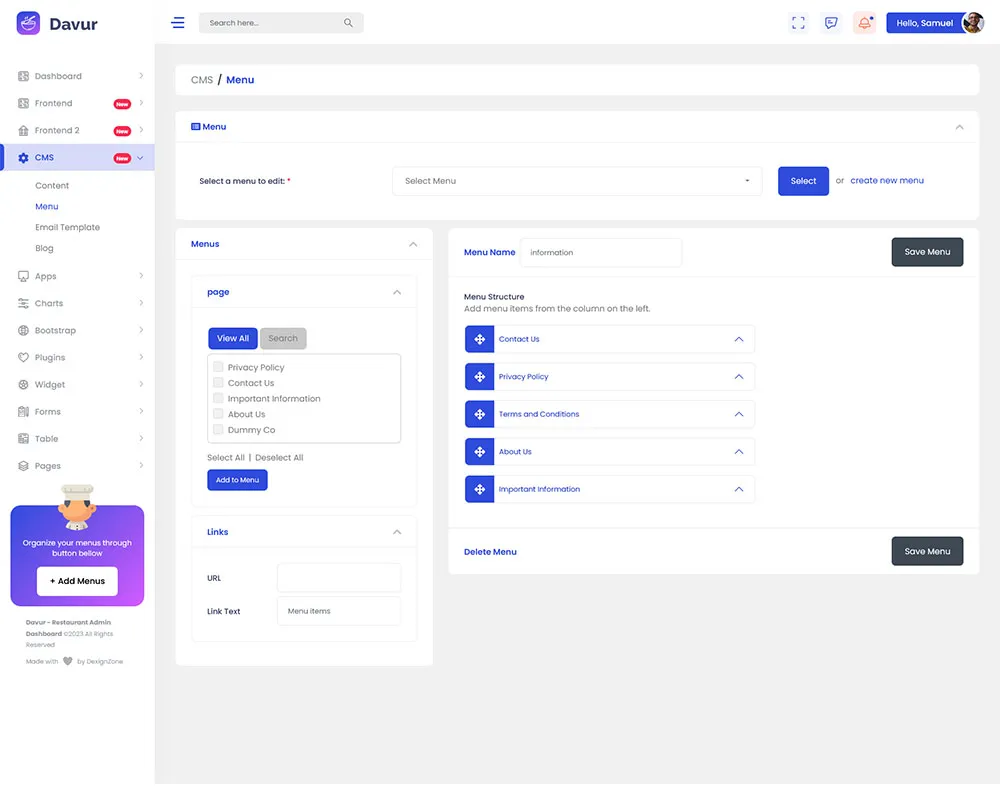1000x786 pixels.
Task: Toggle the hamburger sidebar menu icon
Action: (178, 23)
